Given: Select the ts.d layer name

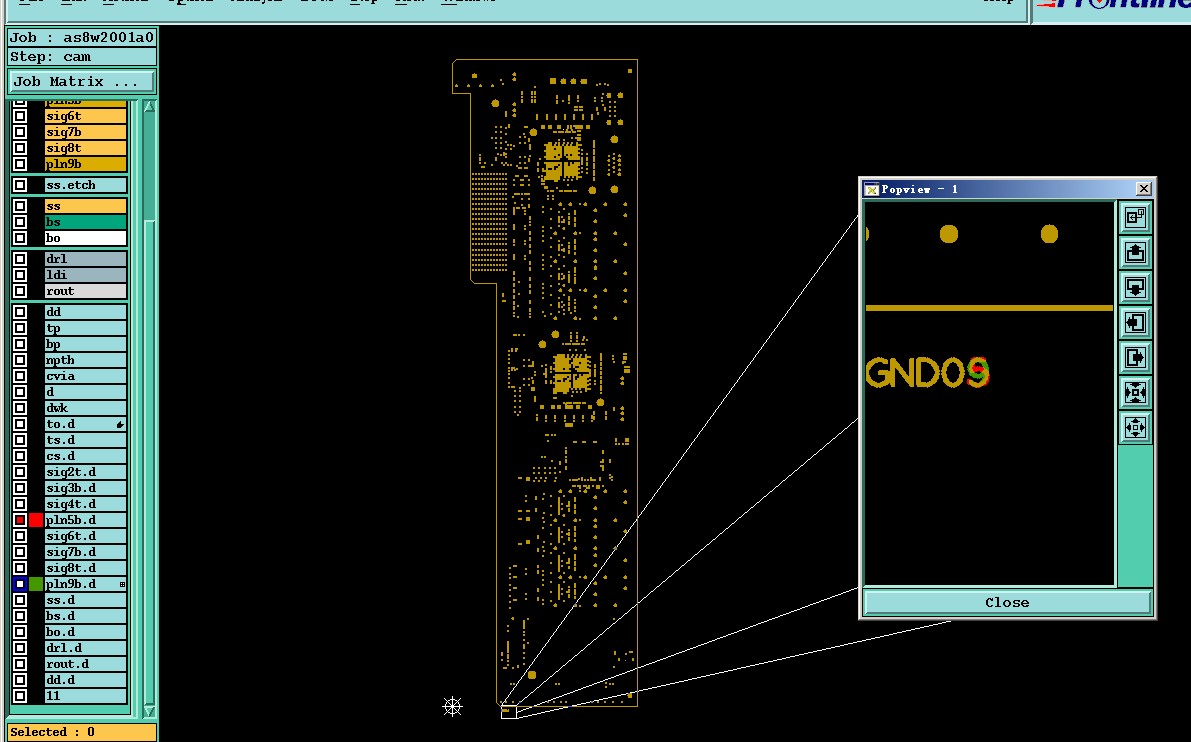Looking at the screenshot, I should 85,440.
